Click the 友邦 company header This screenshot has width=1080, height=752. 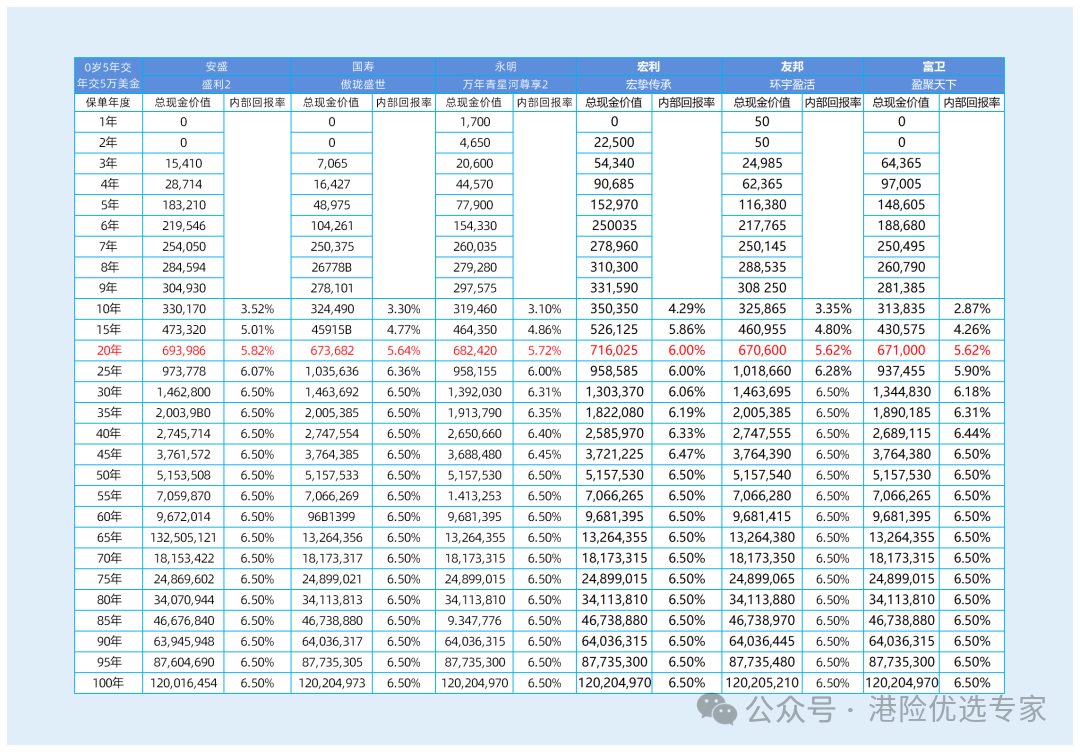point(792,67)
